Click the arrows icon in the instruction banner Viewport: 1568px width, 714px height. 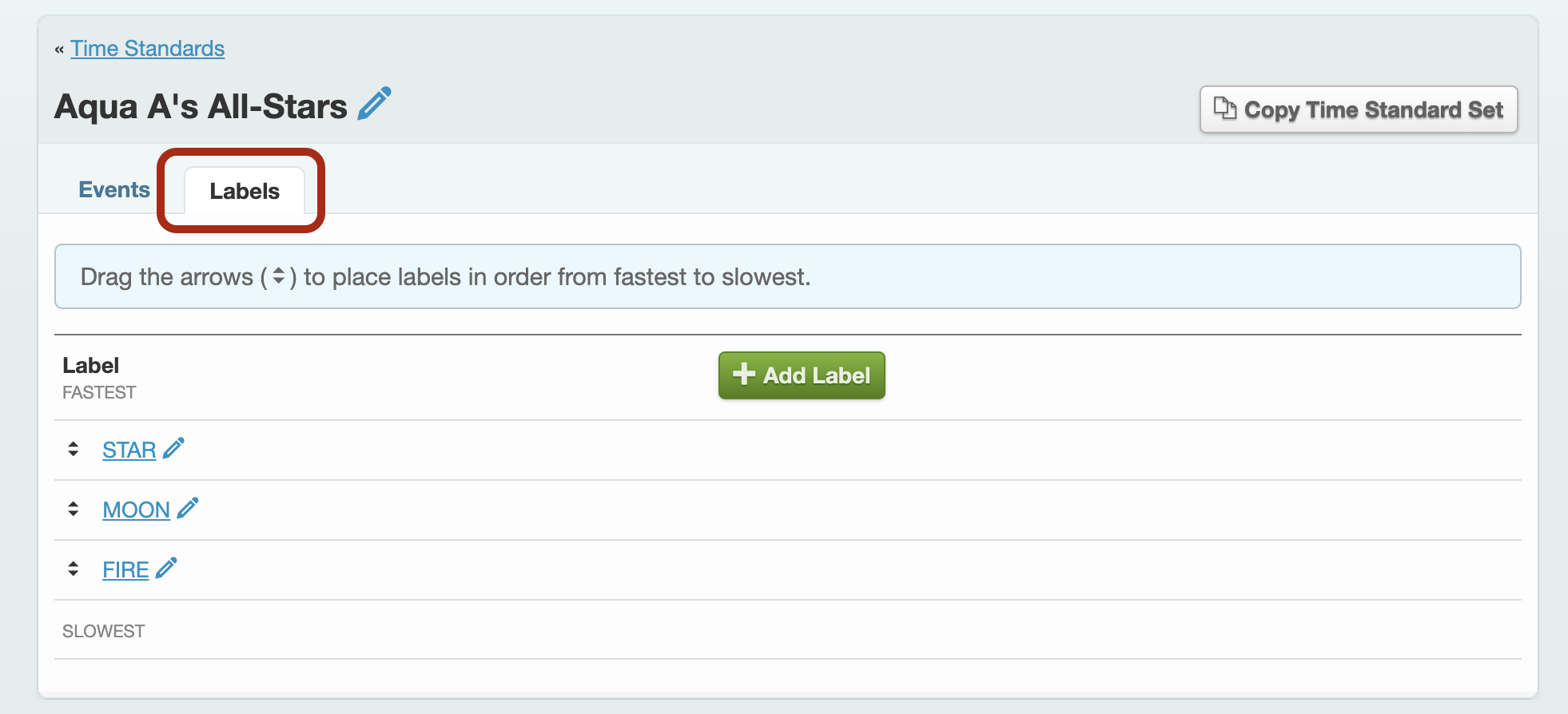click(x=279, y=276)
